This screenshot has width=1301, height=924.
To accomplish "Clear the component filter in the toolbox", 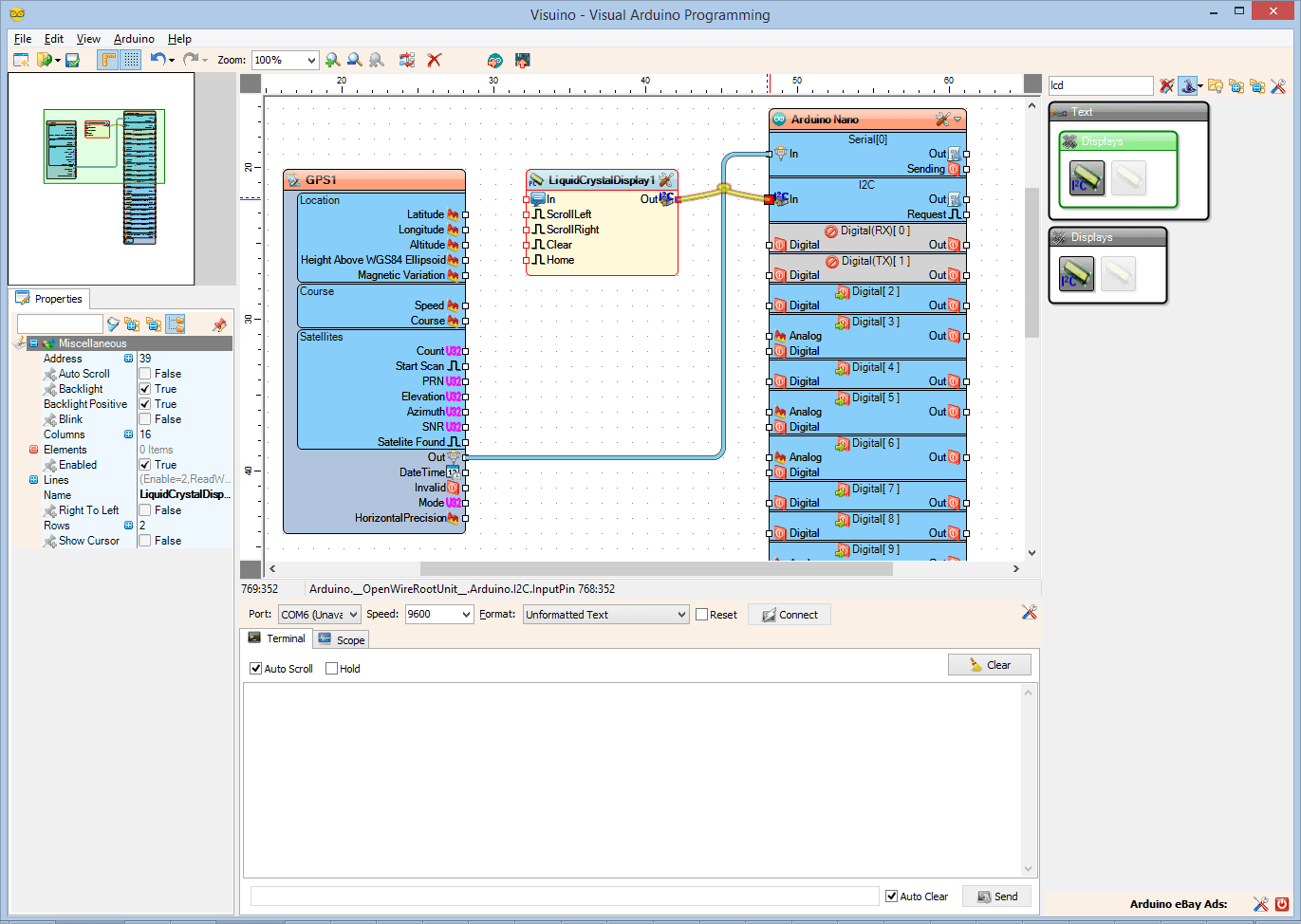I will point(1166,85).
